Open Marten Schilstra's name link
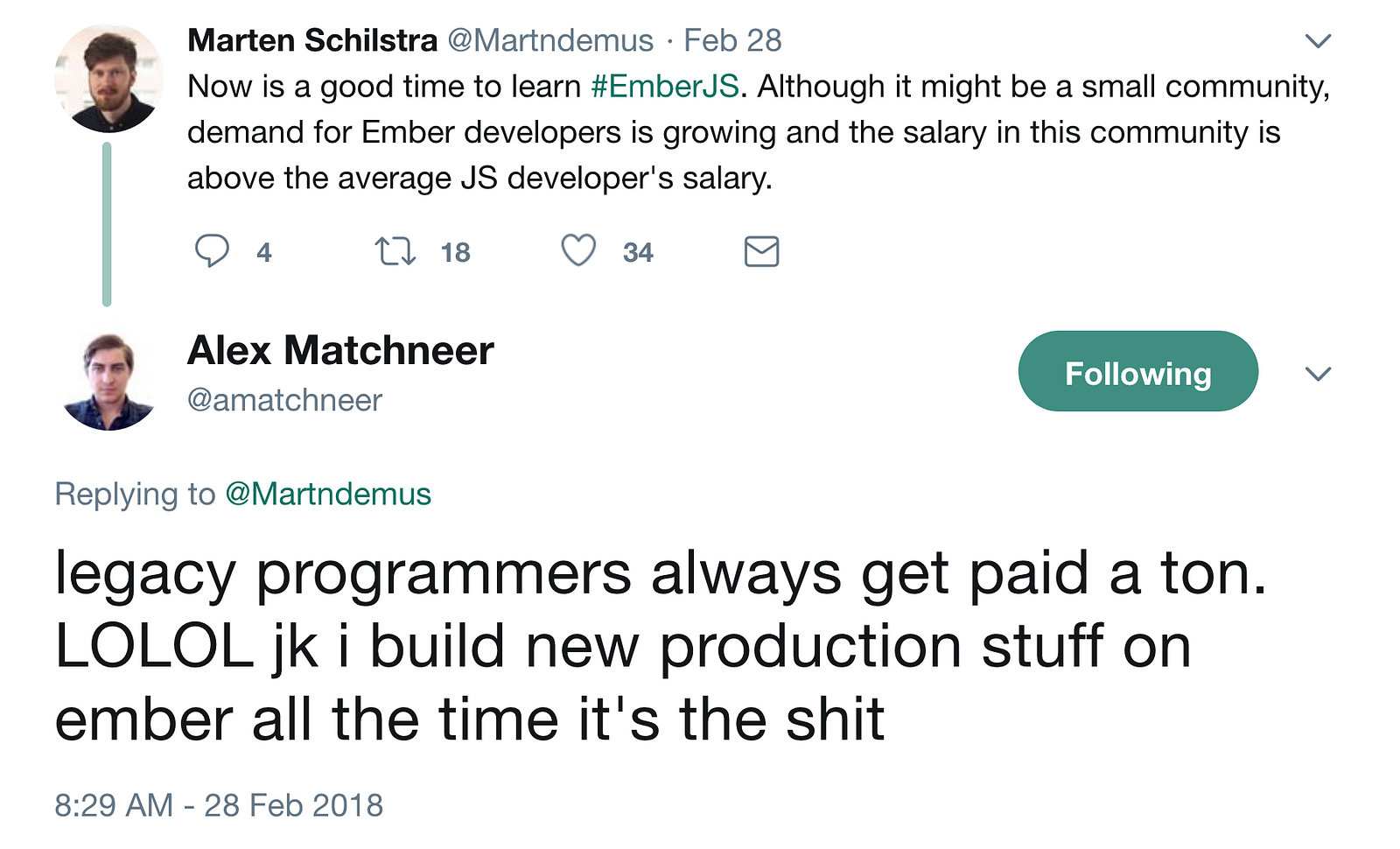The width and height of the screenshot is (1400, 849). point(312,40)
